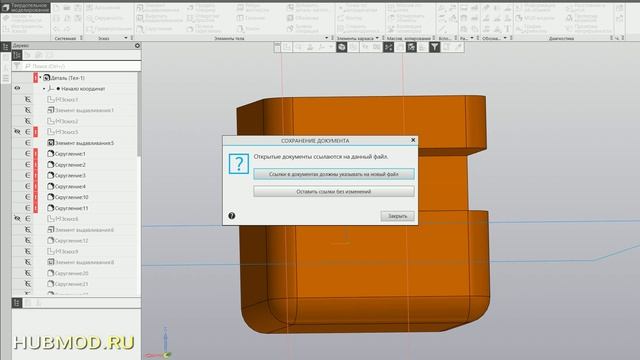Choose references should point to new file
The image size is (640, 360).
[x=333, y=174]
